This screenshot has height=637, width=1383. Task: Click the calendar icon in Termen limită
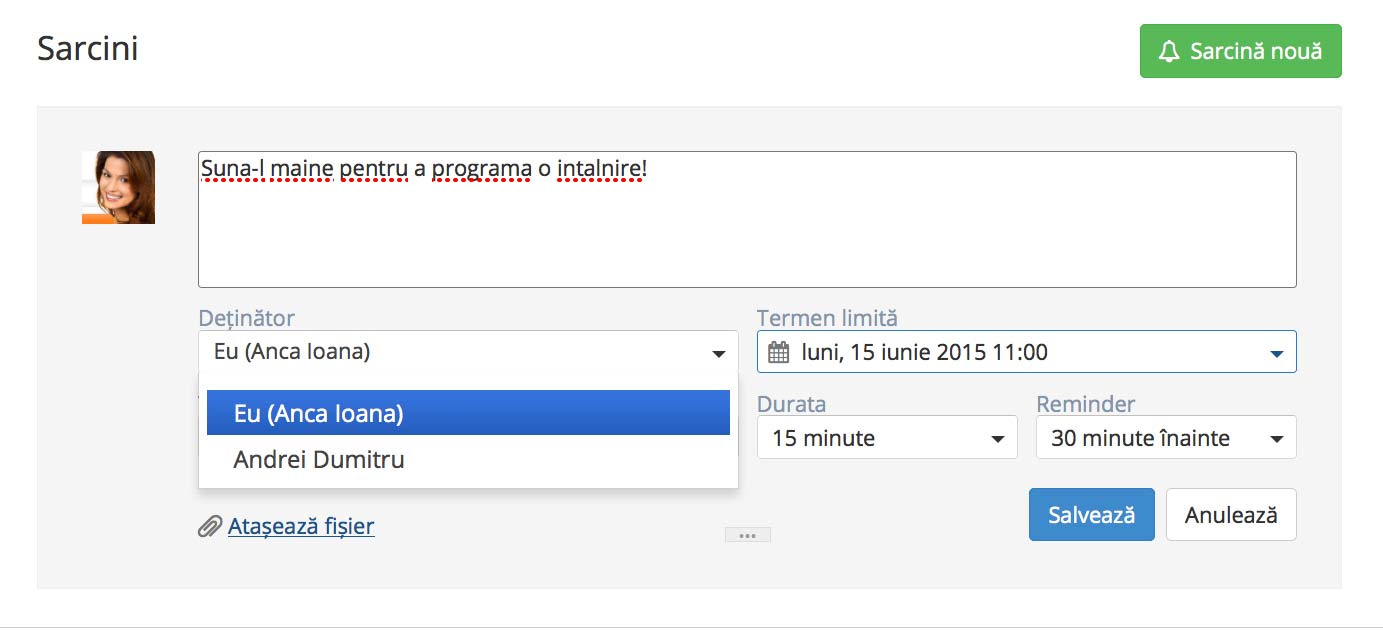coord(779,352)
